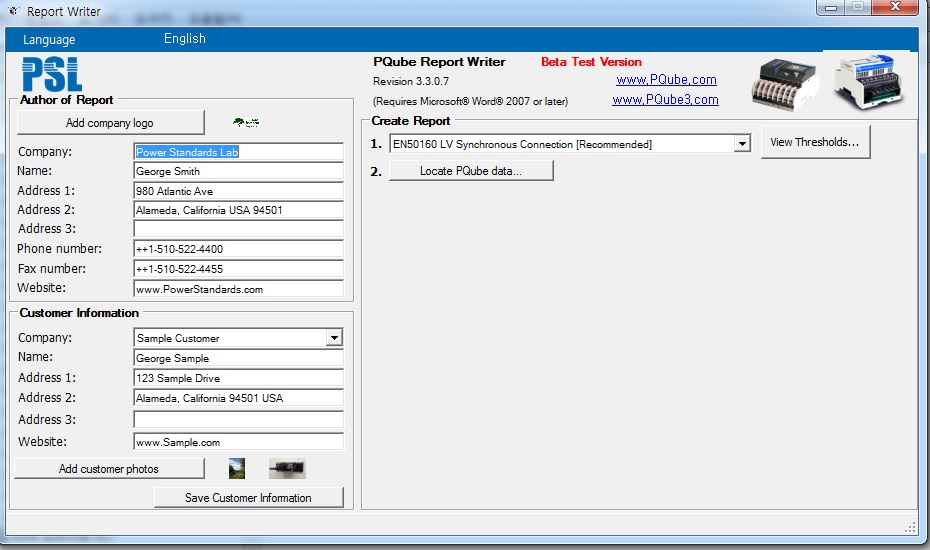The height and width of the screenshot is (550, 930).
Task: Expand the customer Company dropdown arrow
Action: [x=335, y=338]
